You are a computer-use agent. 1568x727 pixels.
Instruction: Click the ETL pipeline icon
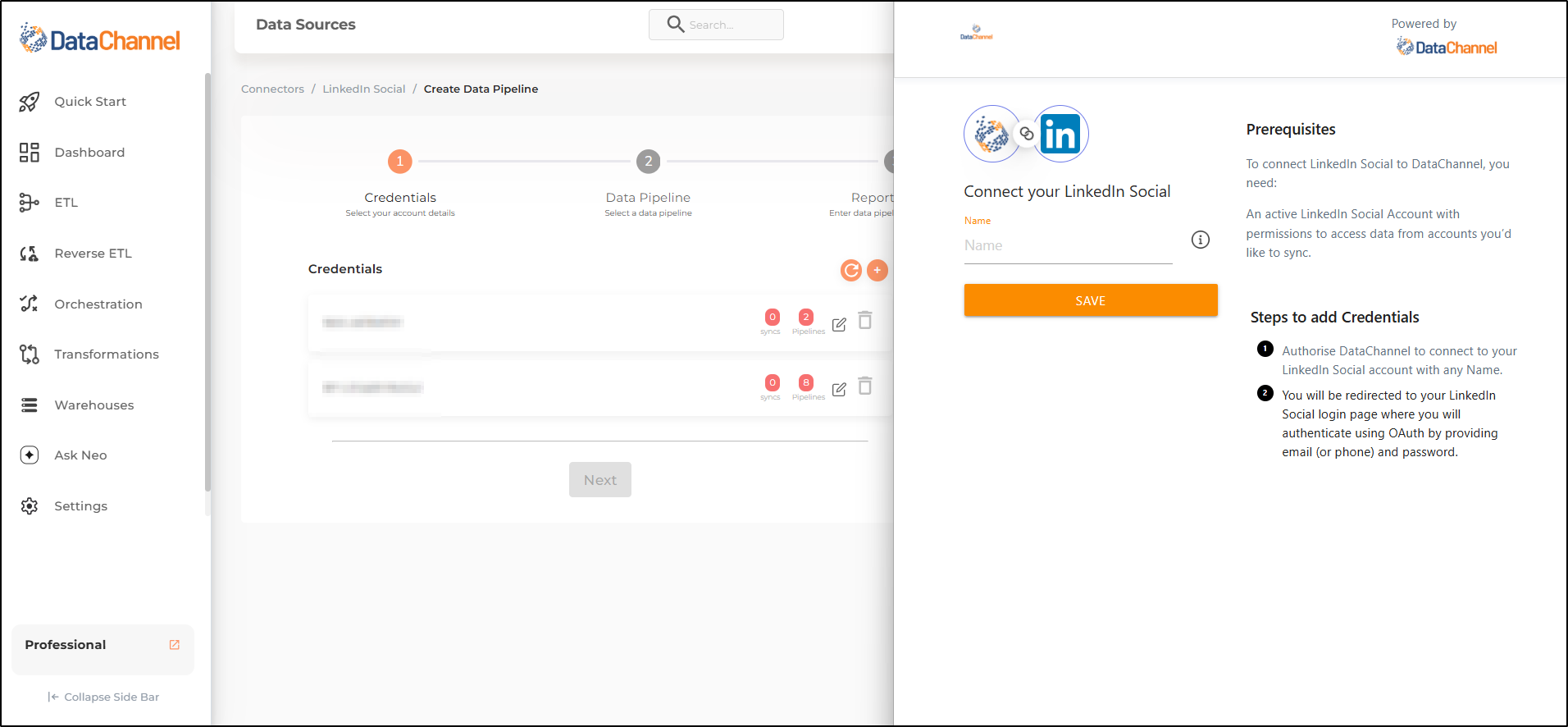(x=30, y=203)
